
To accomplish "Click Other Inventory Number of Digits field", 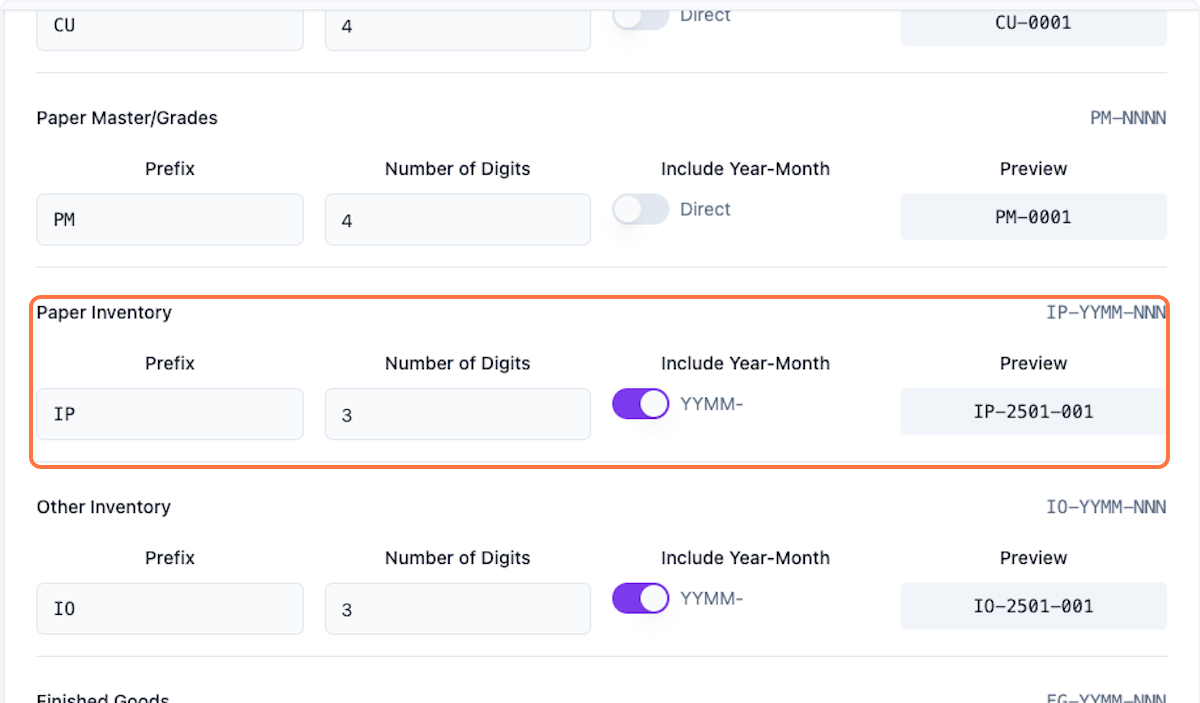I will click(x=457, y=608).
